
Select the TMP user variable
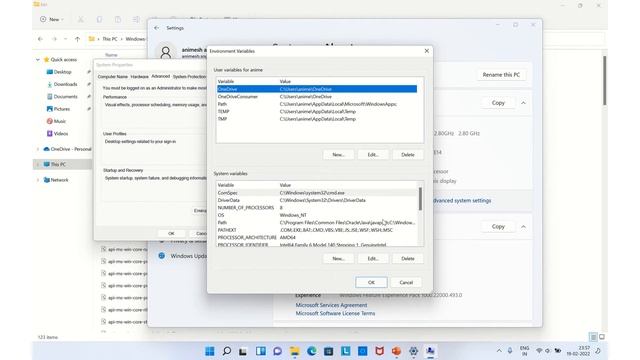pyautogui.click(x=317, y=119)
